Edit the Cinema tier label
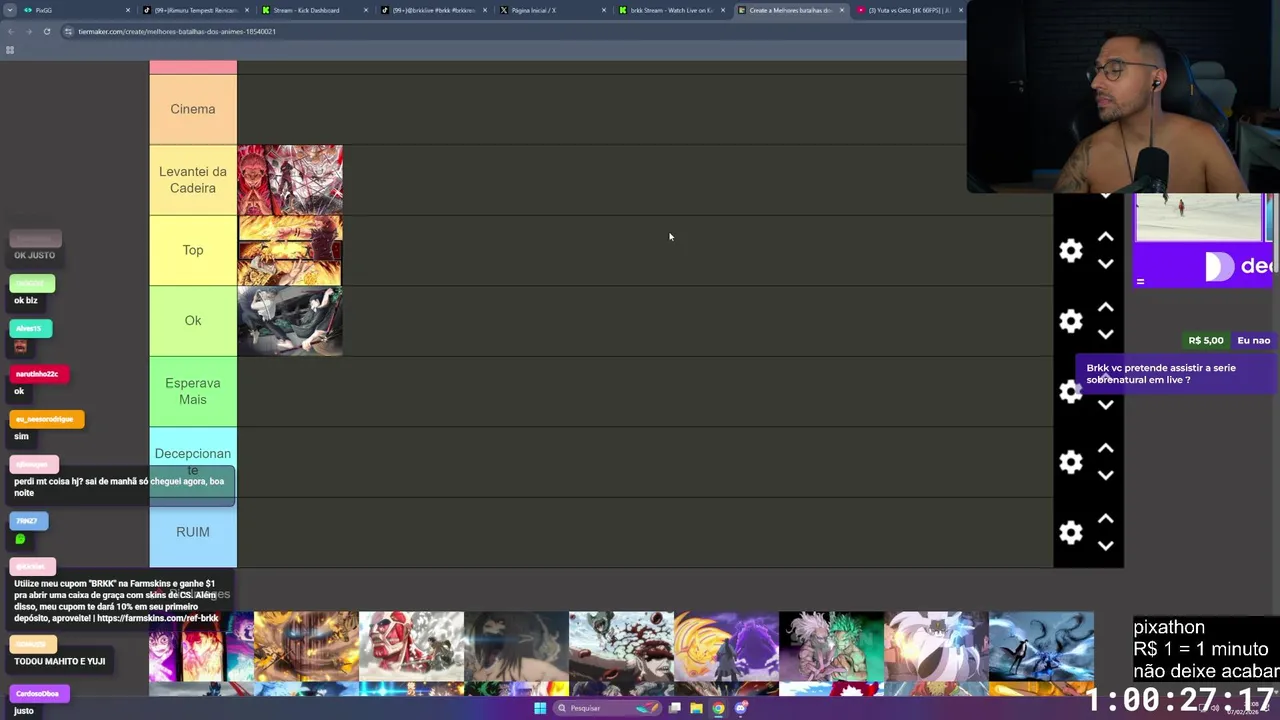The width and height of the screenshot is (1280, 720). pyautogui.click(x=193, y=109)
